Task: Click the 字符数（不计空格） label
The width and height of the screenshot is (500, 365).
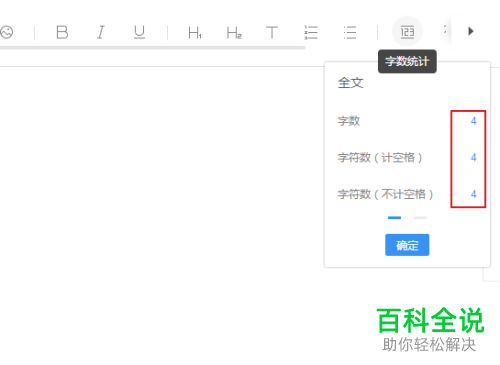Action: click(x=385, y=194)
